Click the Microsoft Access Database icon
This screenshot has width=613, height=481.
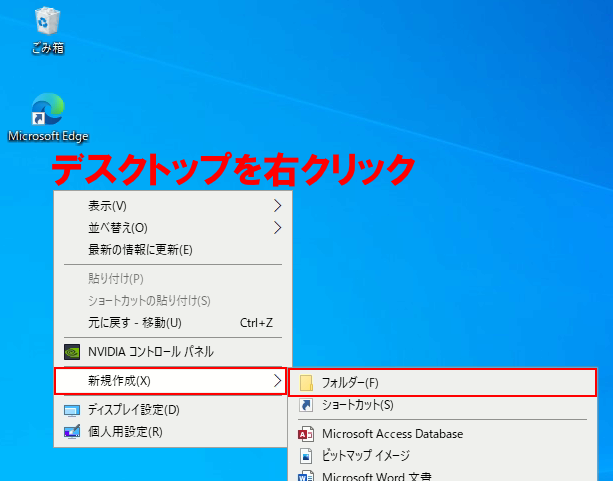click(306, 434)
